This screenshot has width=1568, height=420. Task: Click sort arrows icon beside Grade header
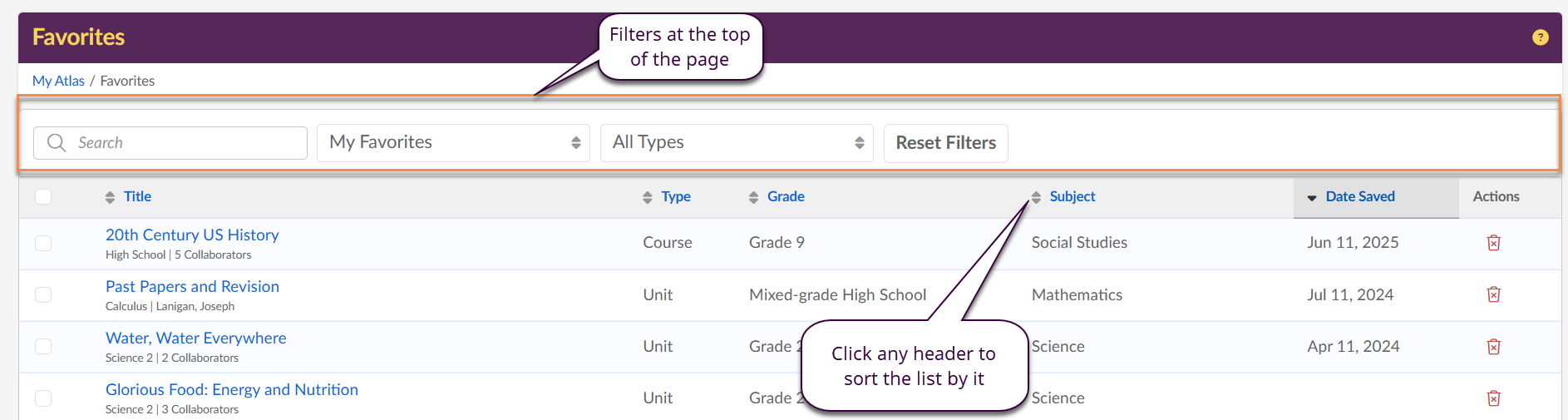click(x=753, y=197)
